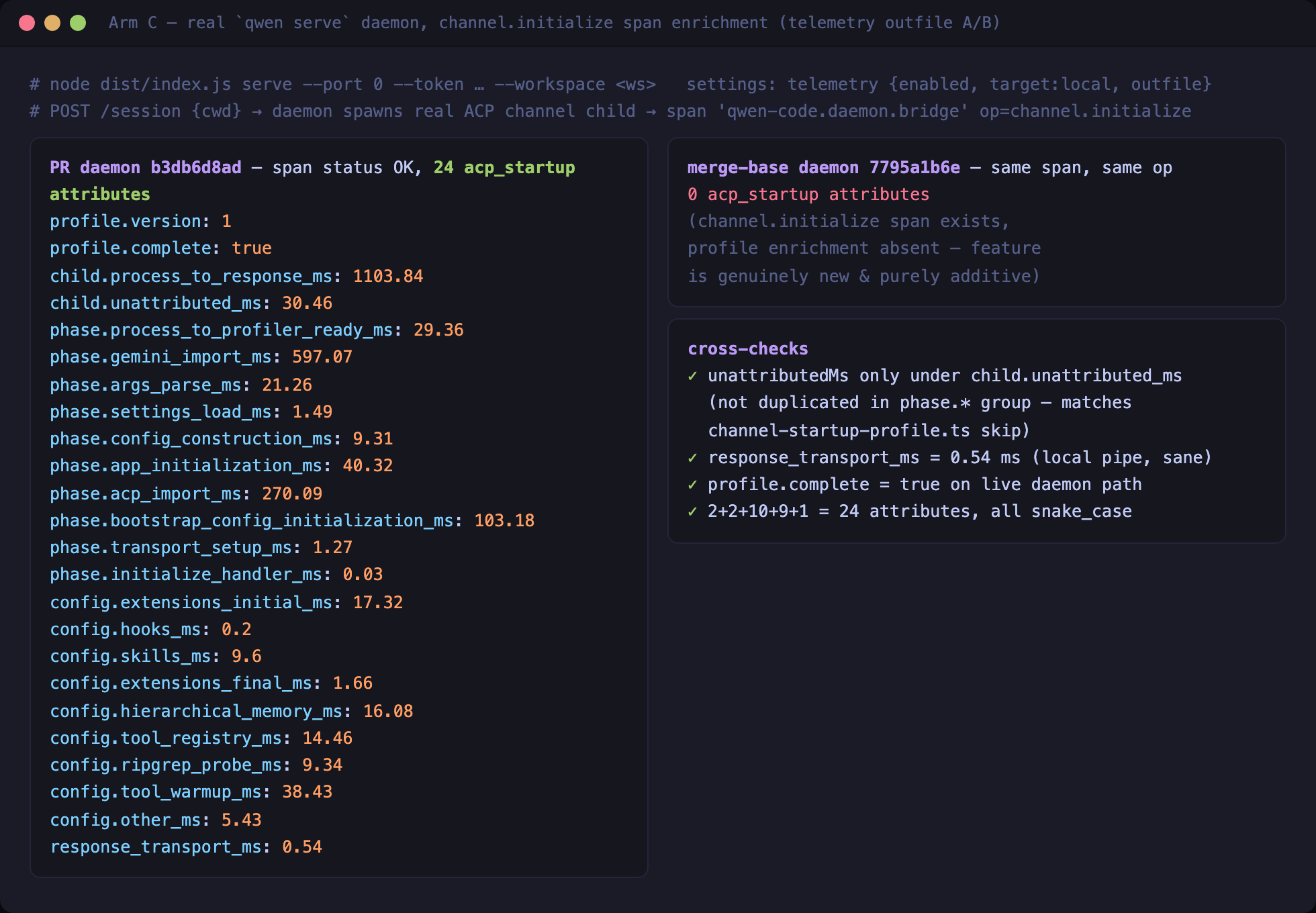Click the green '24 acp_startup' count text
1316x913 pixels.
(504, 168)
